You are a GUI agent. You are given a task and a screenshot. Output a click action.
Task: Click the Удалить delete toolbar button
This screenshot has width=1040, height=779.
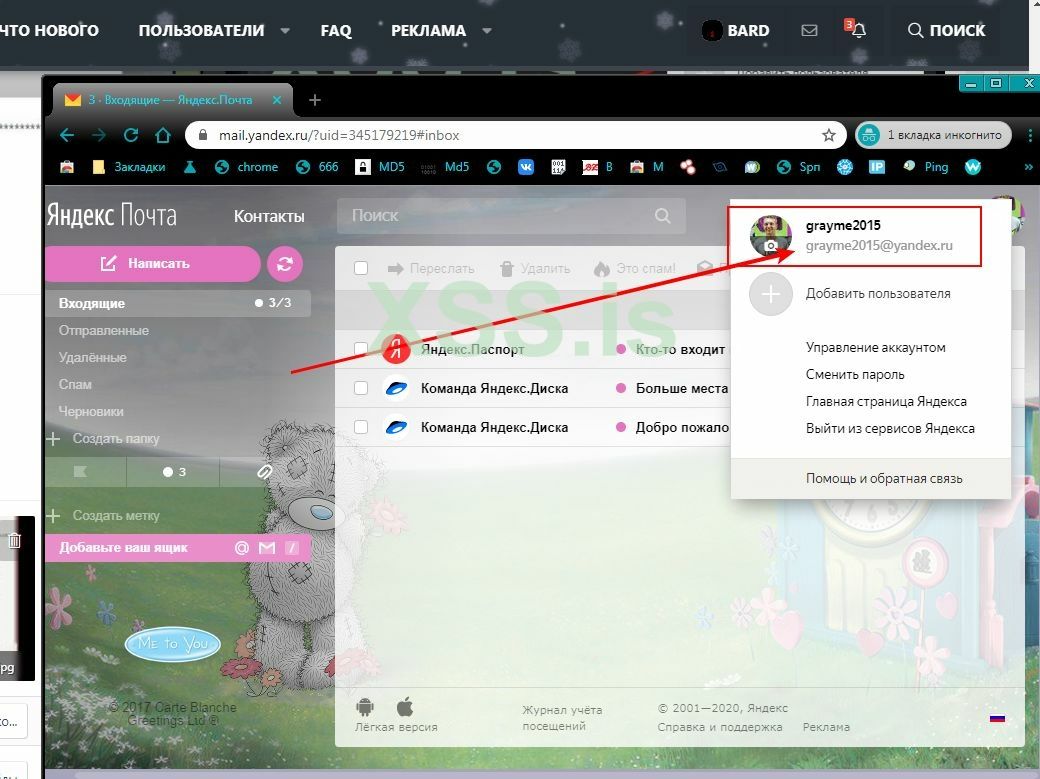[x=535, y=268]
